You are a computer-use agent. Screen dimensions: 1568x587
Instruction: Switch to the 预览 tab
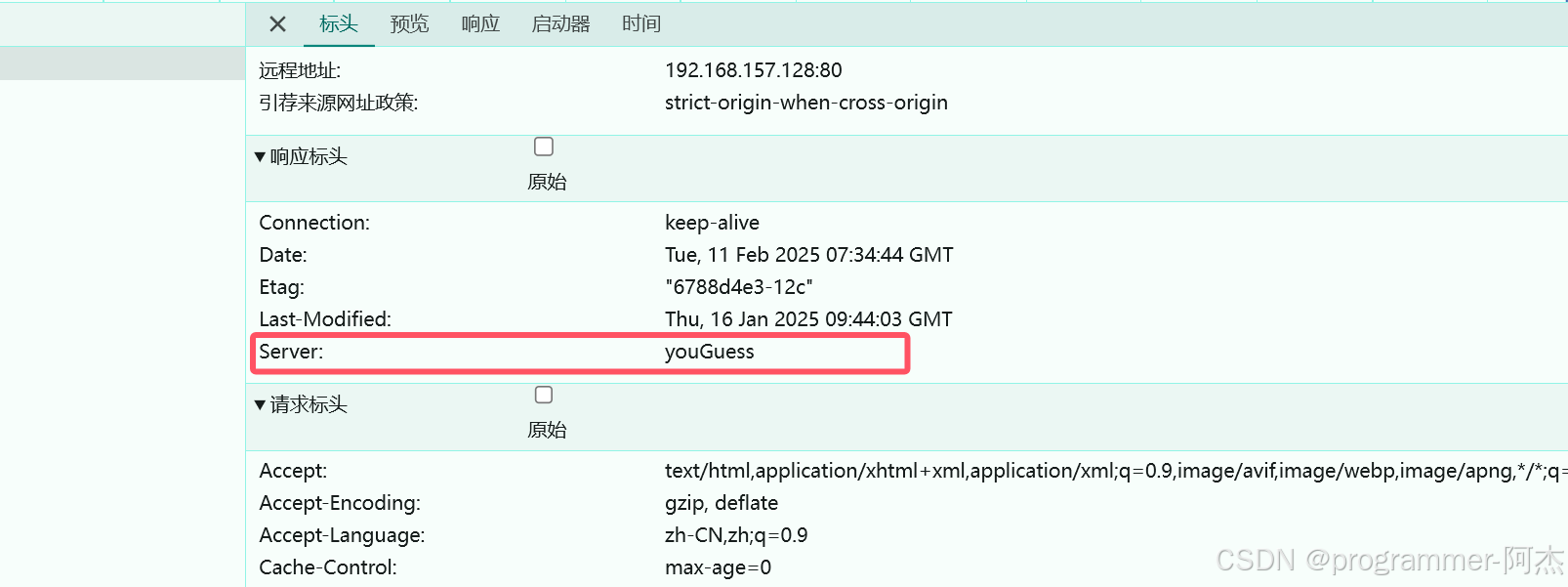409,23
